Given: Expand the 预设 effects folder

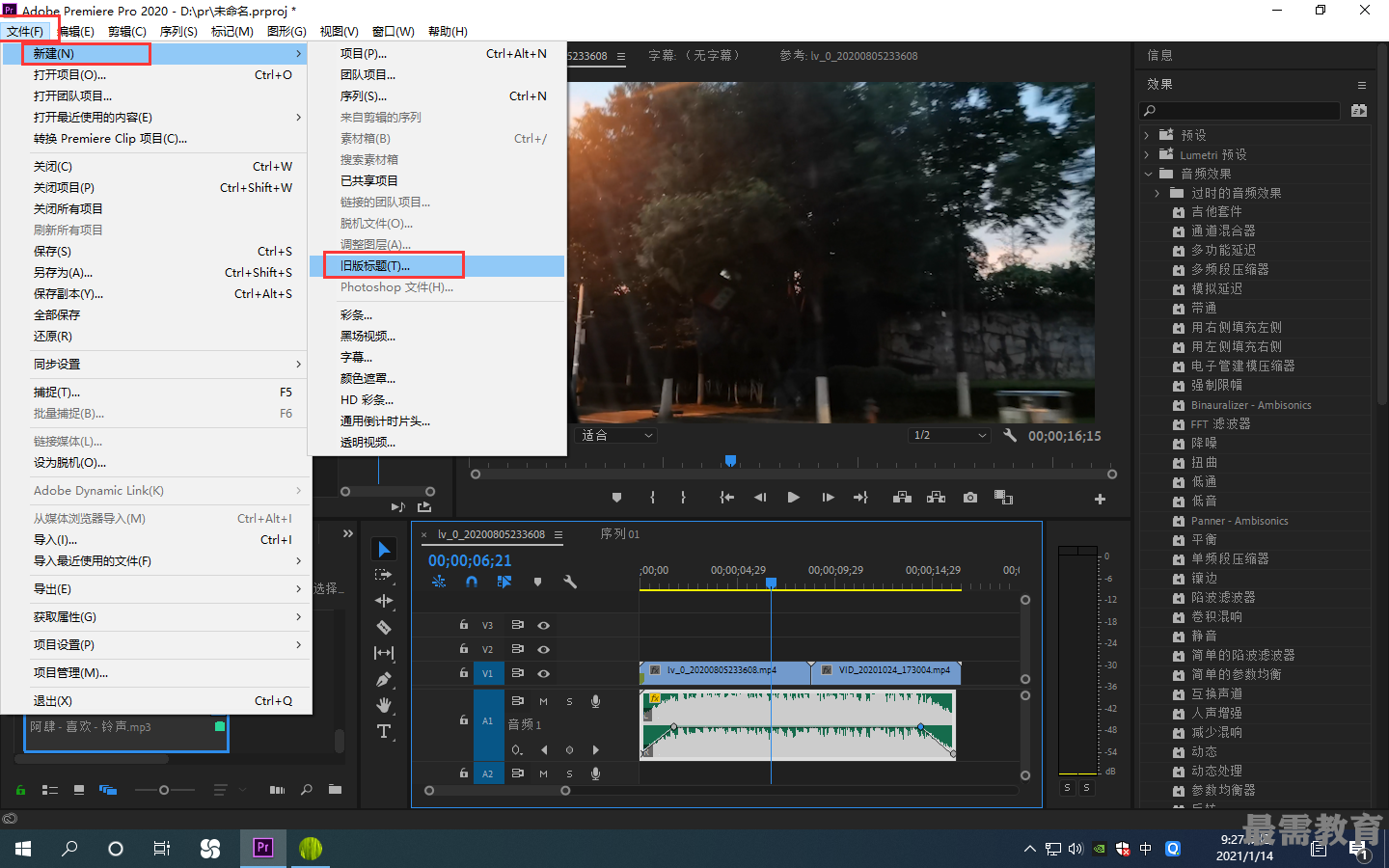Looking at the screenshot, I should coord(1147,135).
